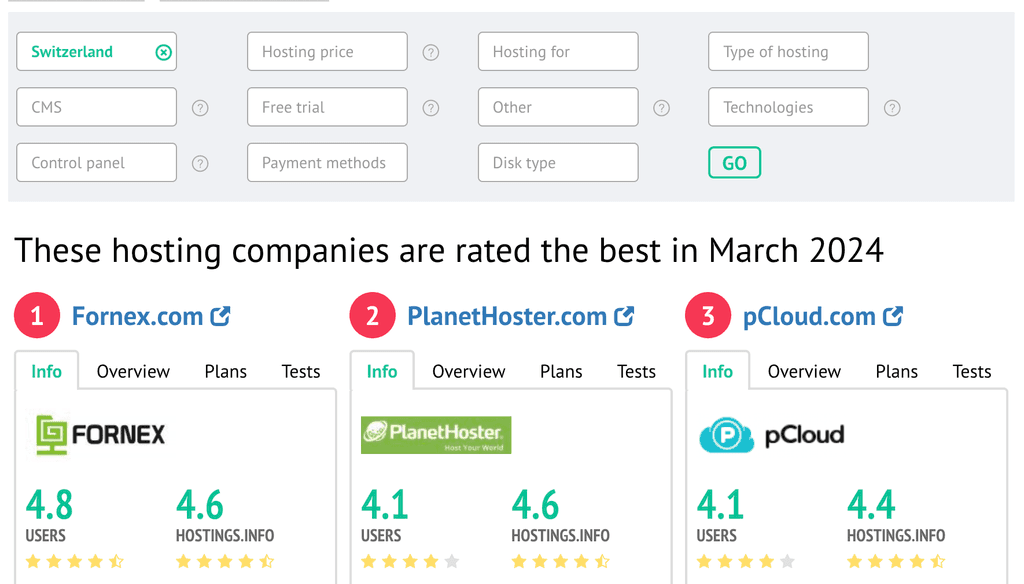Screen dimensions: 1024x584
Task: Remove the Switzerland country filter
Action: pyautogui.click(x=164, y=52)
